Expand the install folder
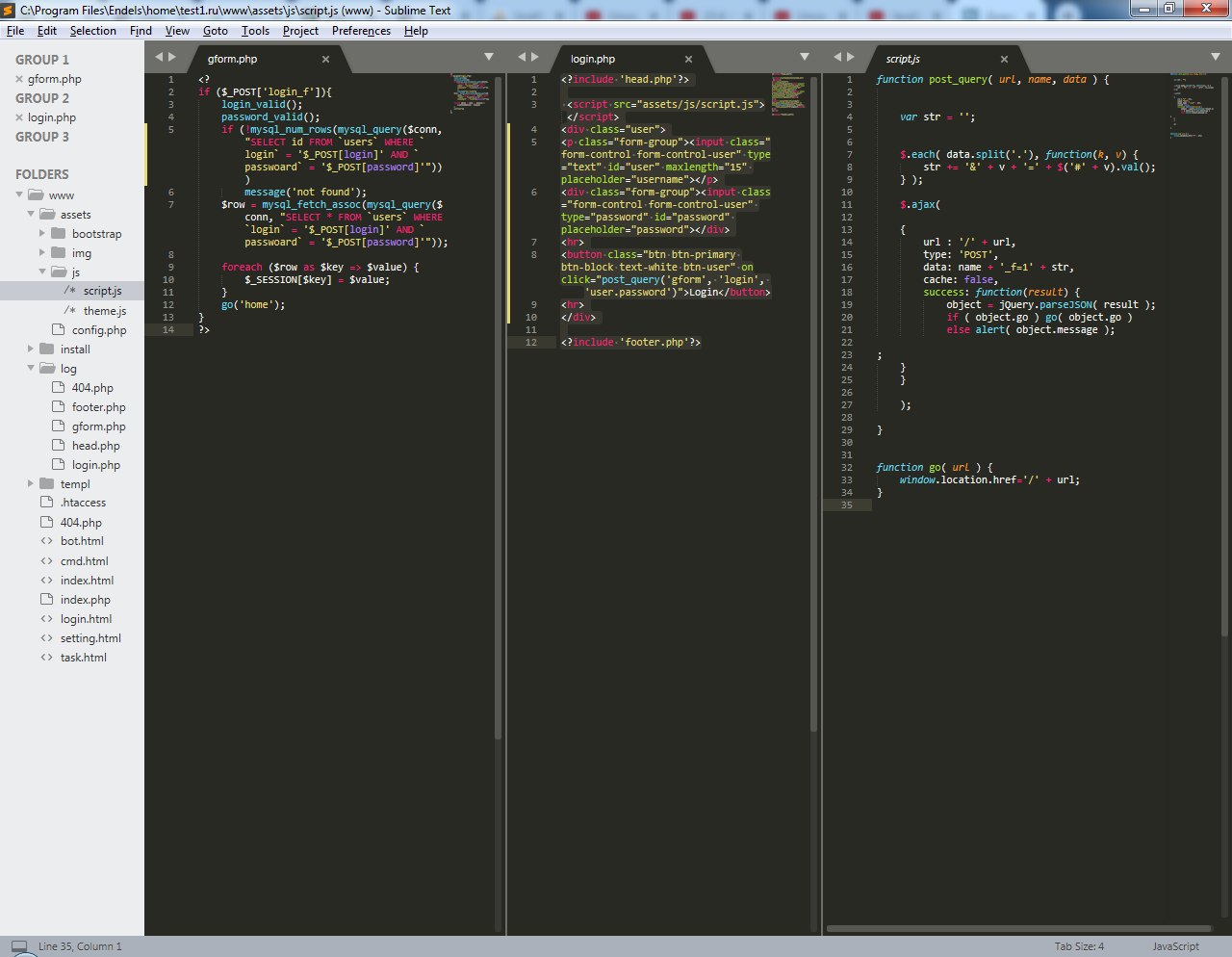This screenshot has width=1232, height=957. [x=31, y=349]
